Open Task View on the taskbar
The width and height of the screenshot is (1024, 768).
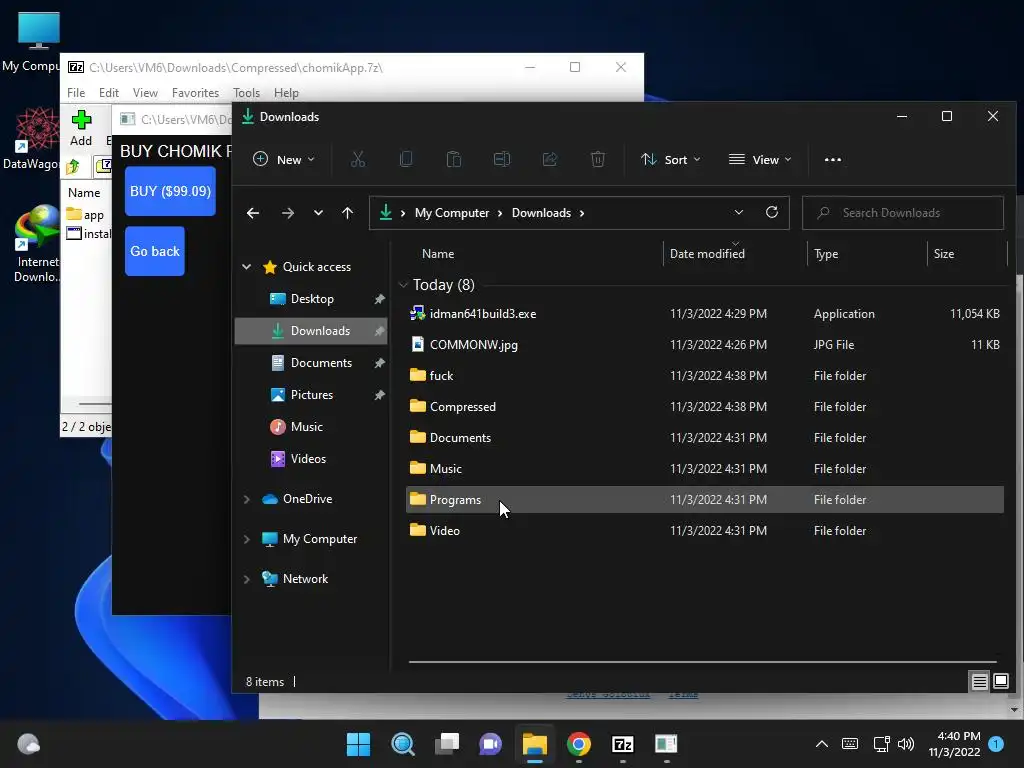447,744
